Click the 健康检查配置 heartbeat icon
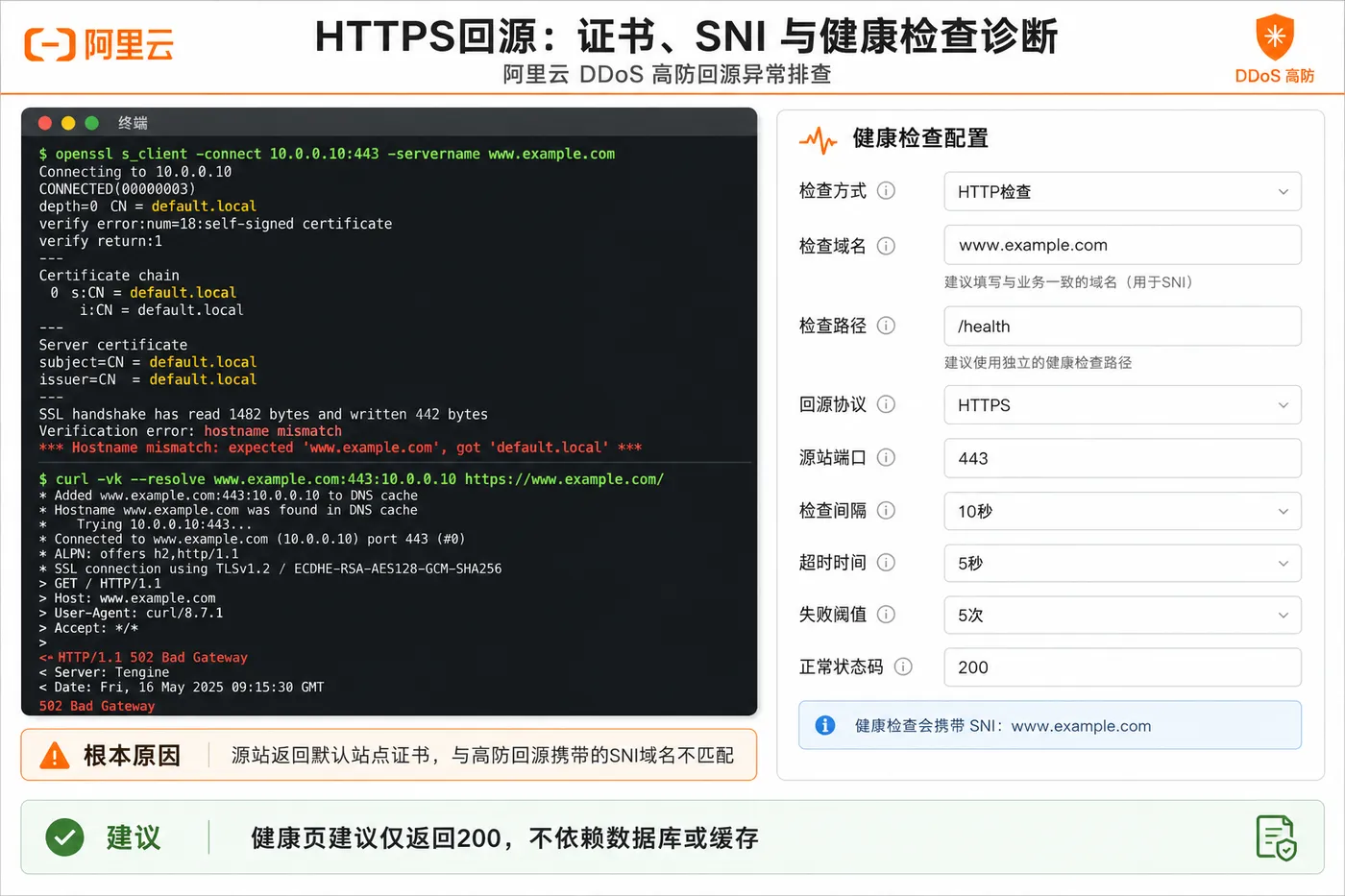This screenshot has width=1345, height=896. pyautogui.click(x=819, y=140)
